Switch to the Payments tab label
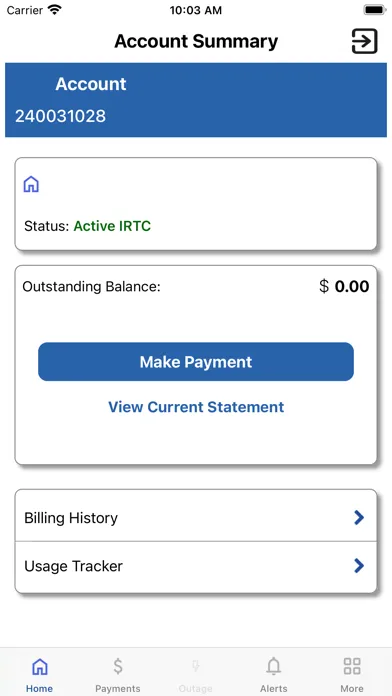 (x=118, y=688)
